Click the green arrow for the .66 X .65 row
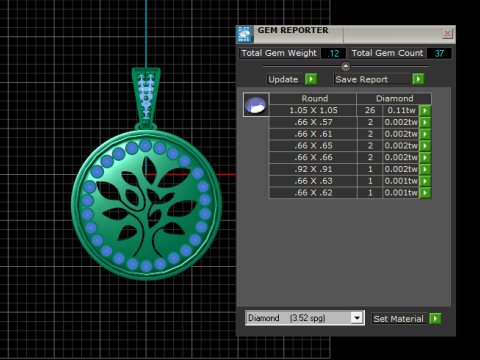 tap(425, 146)
